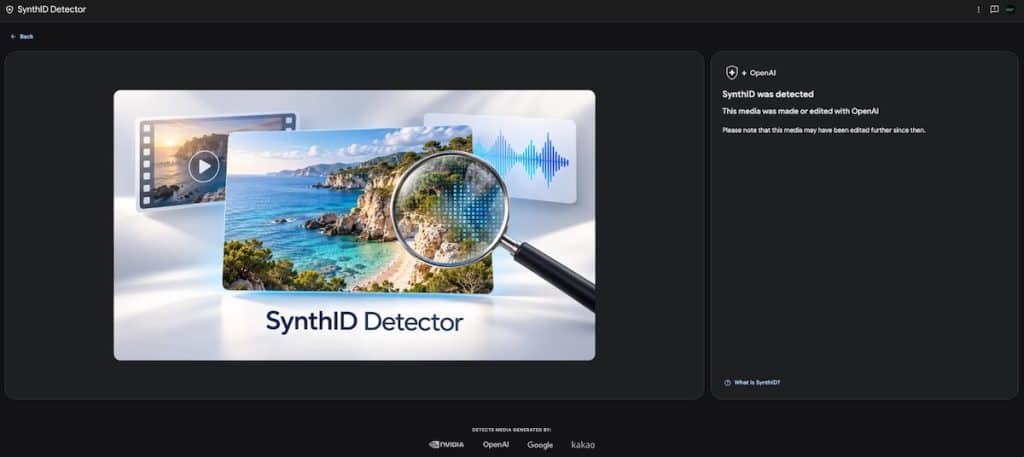Select the 'Please note that this media' notice
Screen dimensions: 1024x457
click(824, 130)
